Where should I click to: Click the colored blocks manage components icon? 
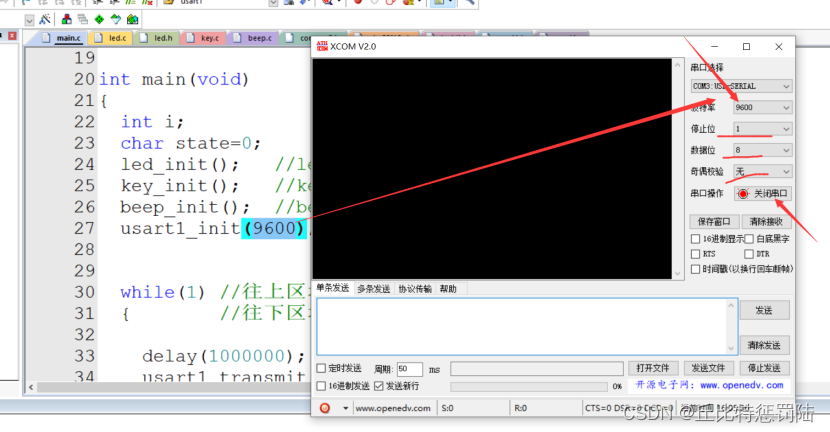point(67,20)
